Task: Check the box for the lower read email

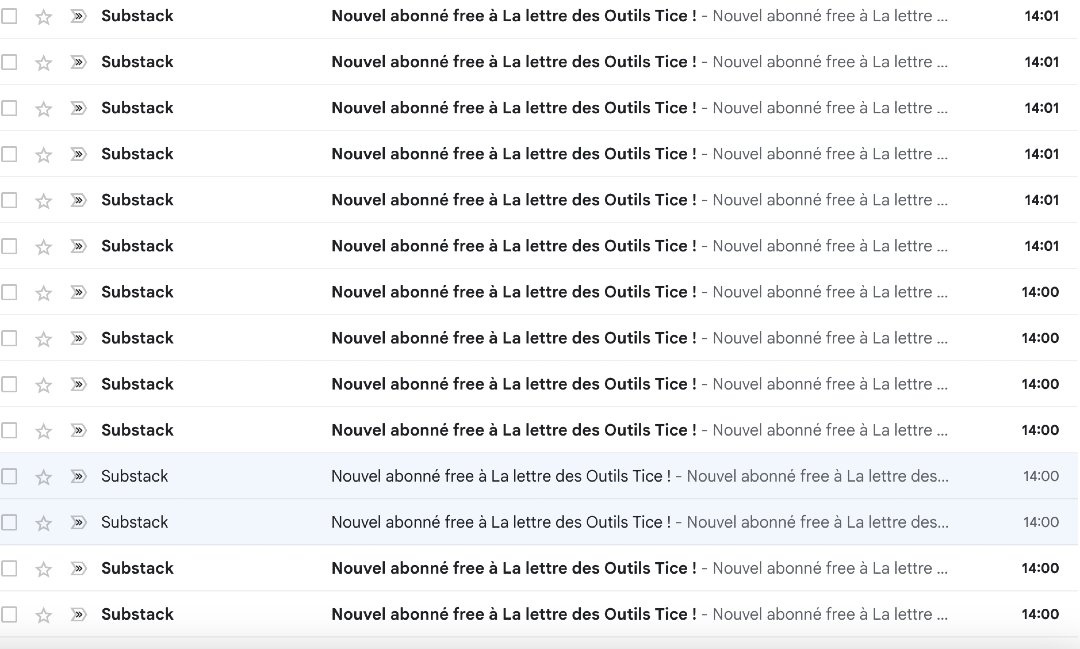Action: pyautogui.click(x=9, y=522)
